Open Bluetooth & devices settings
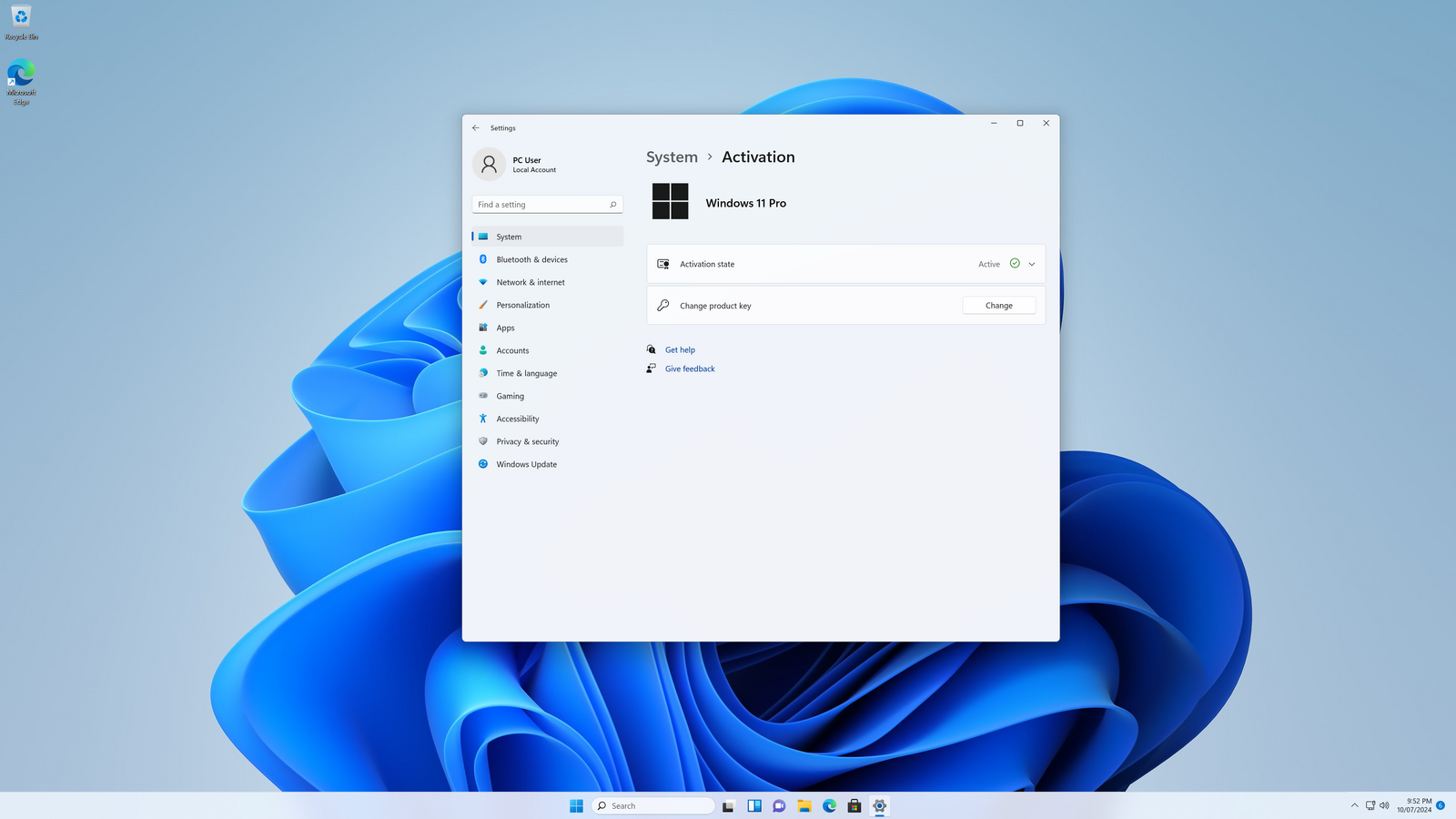 pos(547,259)
